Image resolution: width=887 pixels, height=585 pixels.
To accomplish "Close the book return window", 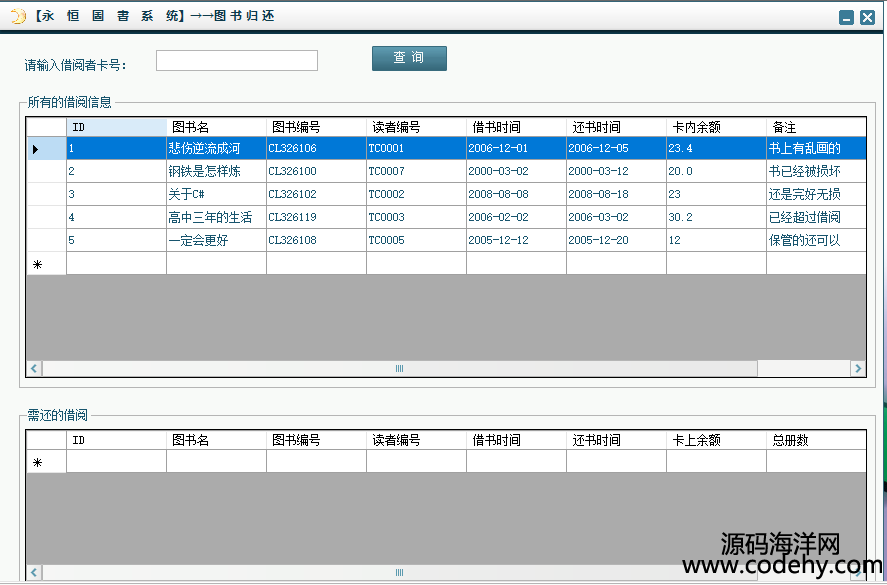I will [x=867, y=17].
